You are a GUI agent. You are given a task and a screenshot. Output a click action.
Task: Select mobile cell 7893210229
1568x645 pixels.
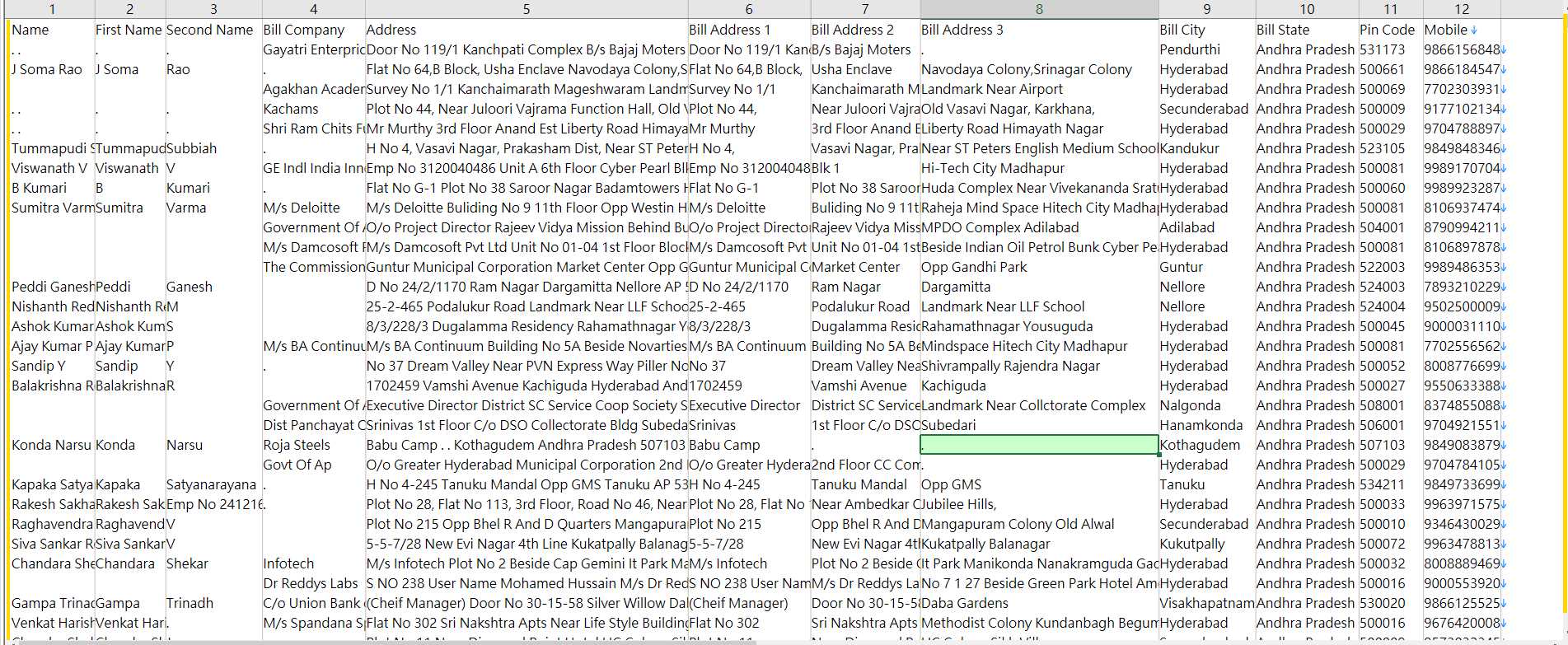(1462, 287)
